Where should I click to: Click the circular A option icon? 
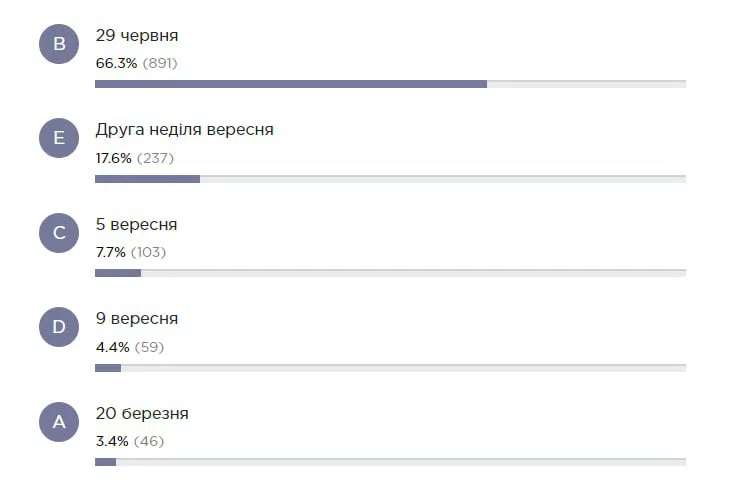click(x=59, y=422)
